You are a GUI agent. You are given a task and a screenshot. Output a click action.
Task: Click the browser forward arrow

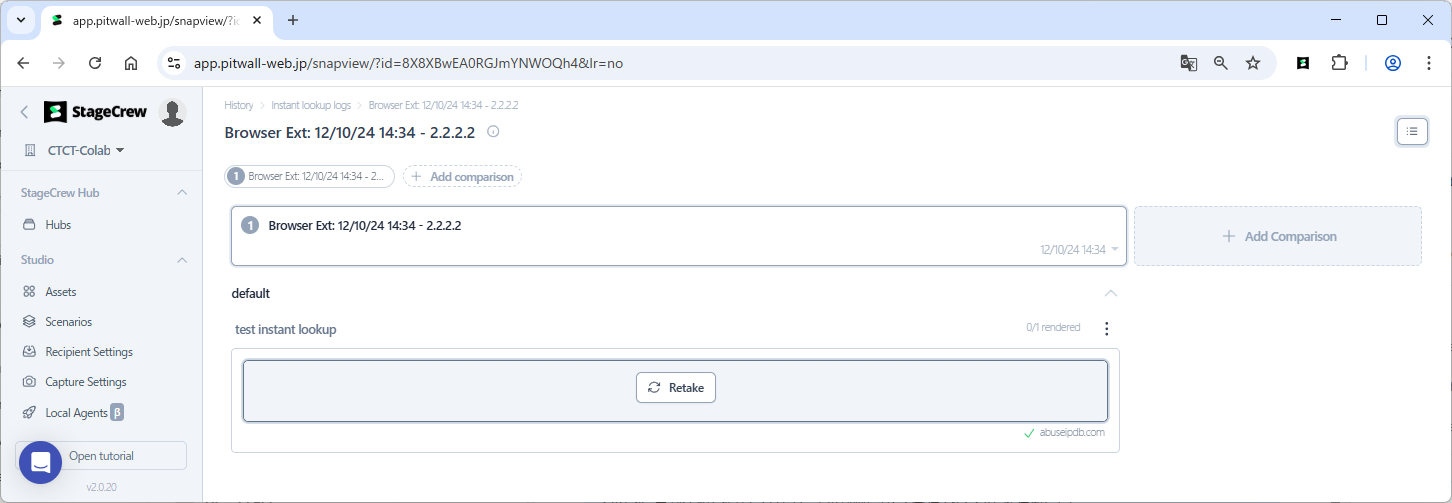tap(59, 63)
